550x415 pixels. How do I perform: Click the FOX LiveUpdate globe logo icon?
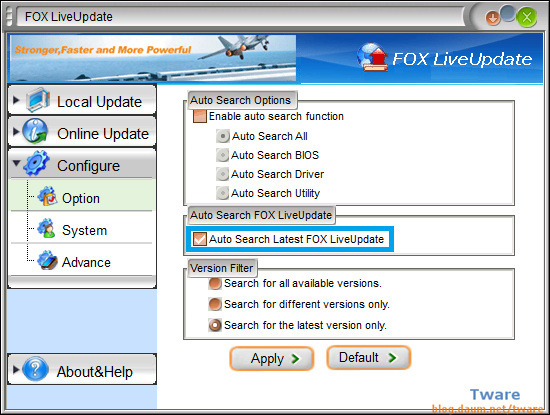[372, 58]
